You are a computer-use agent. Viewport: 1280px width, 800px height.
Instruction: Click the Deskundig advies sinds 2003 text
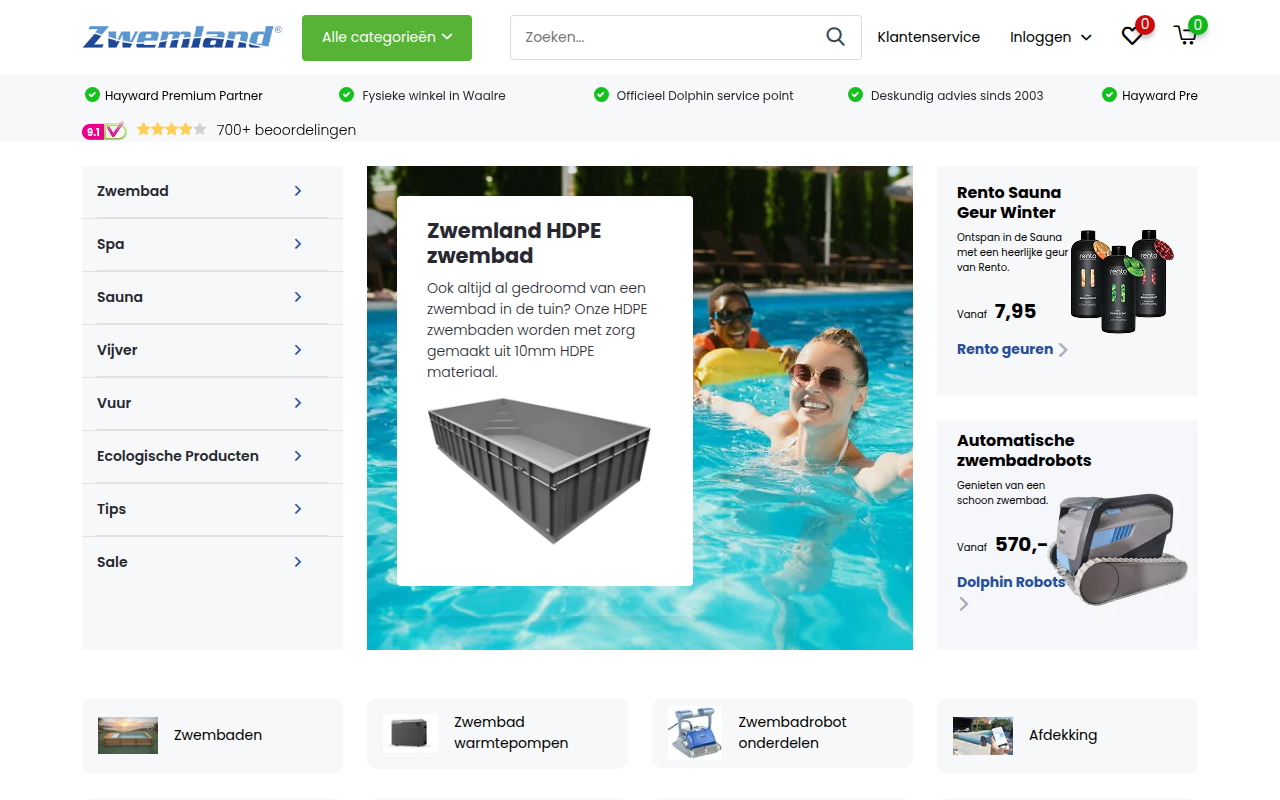(x=957, y=96)
